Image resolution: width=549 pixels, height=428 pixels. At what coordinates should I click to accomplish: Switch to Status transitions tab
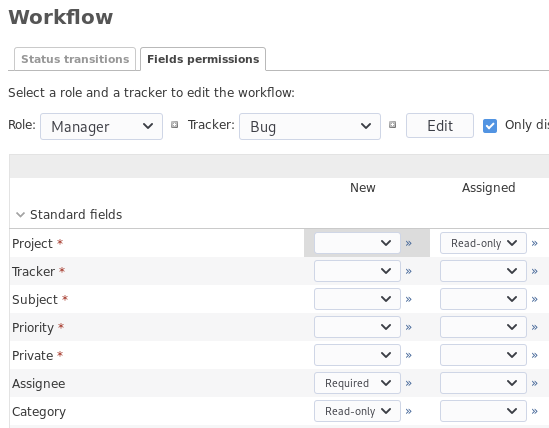pyautogui.click(x=75, y=59)
